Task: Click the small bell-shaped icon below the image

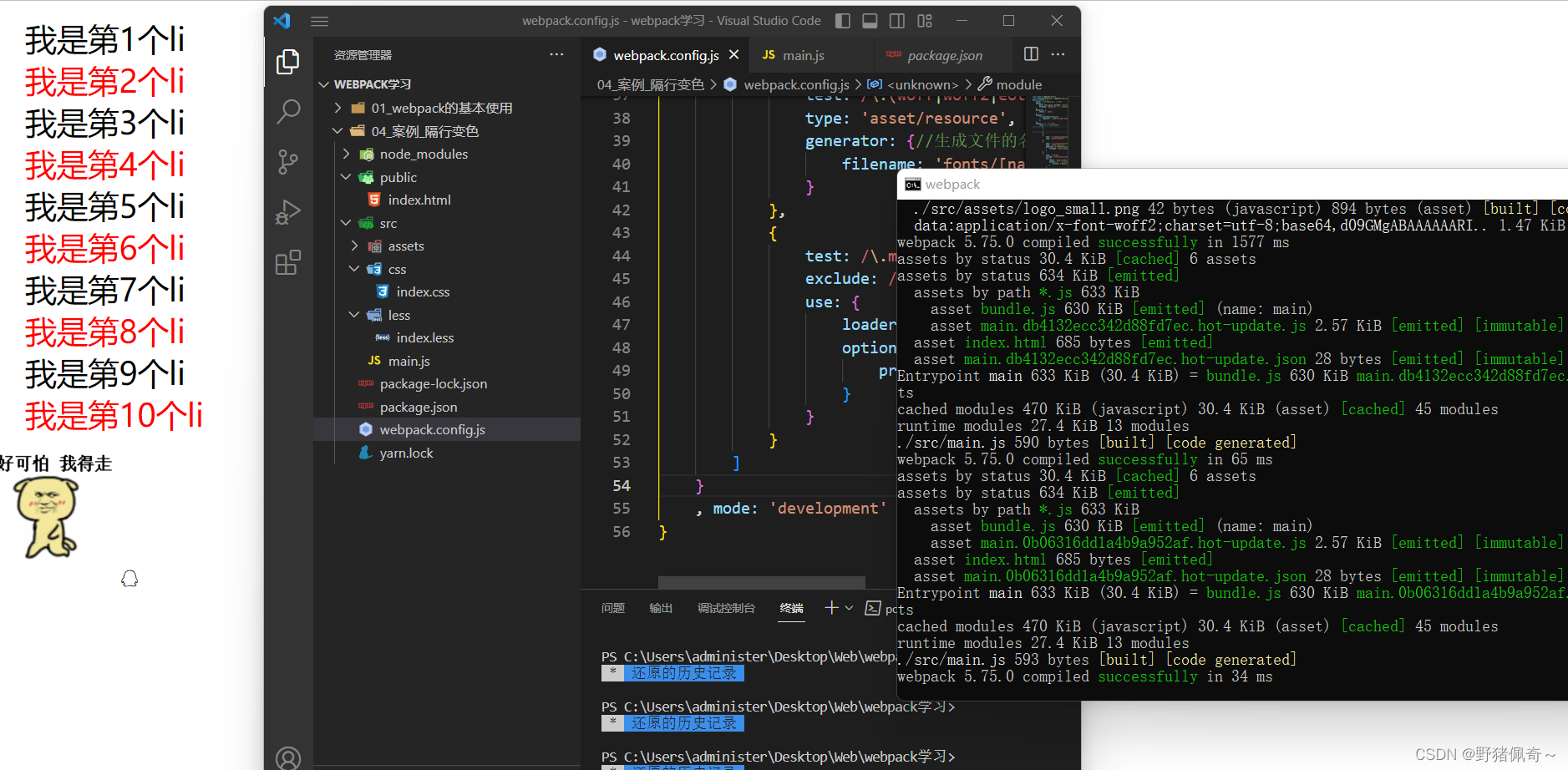Action: (x=129, y=578)
